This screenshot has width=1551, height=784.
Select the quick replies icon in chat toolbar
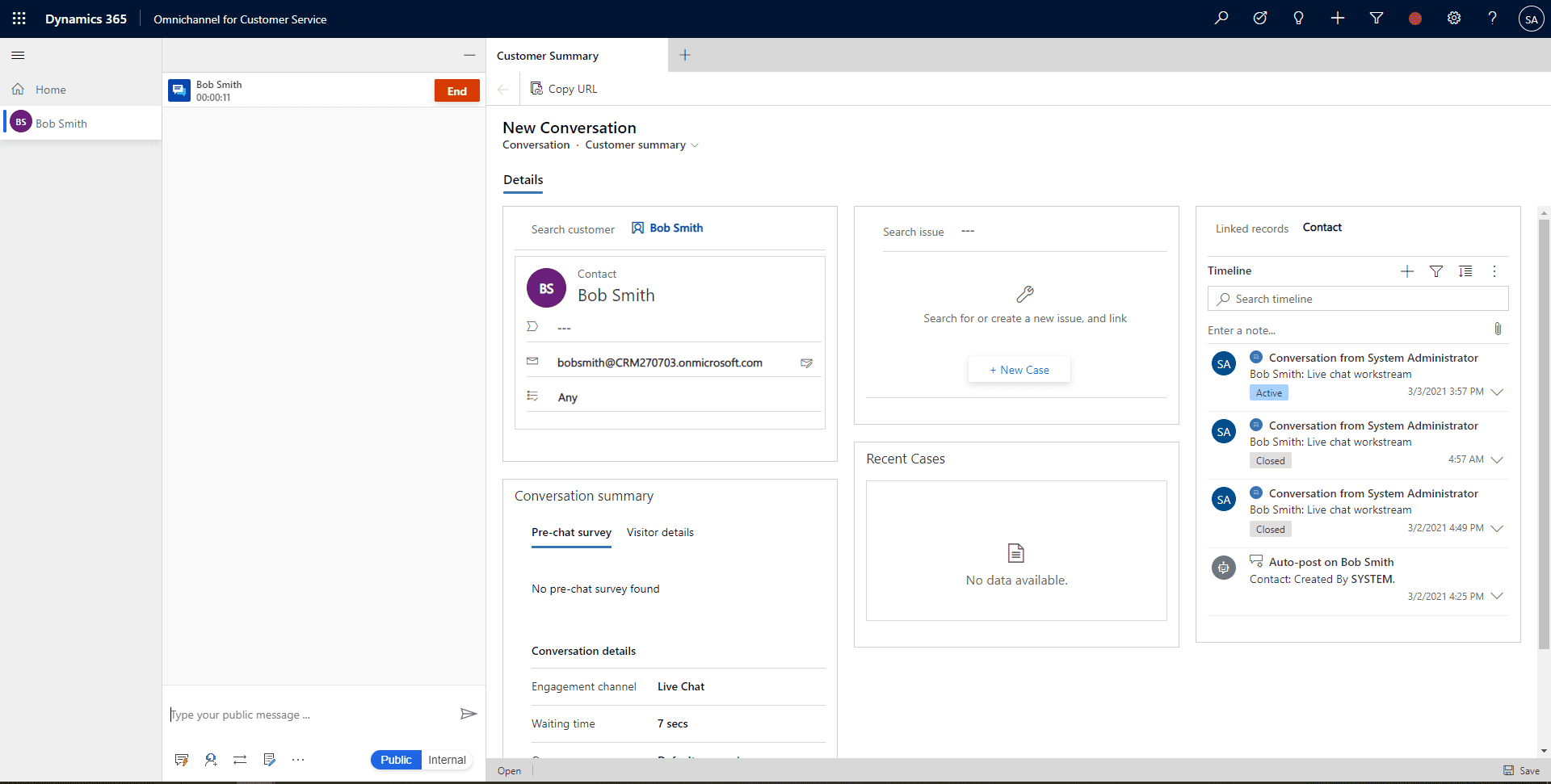coord(181,759)
